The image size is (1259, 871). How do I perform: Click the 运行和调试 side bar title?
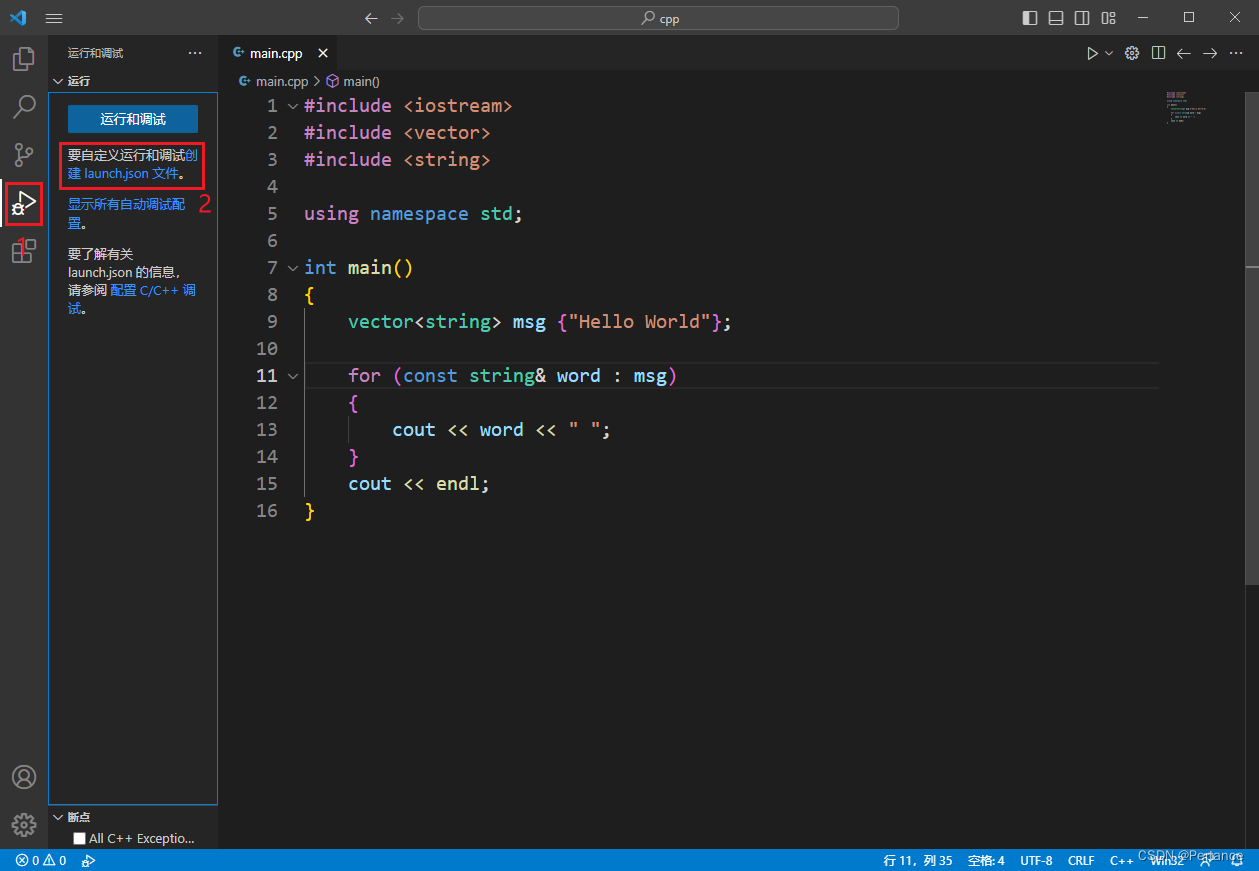coord(96,53)
